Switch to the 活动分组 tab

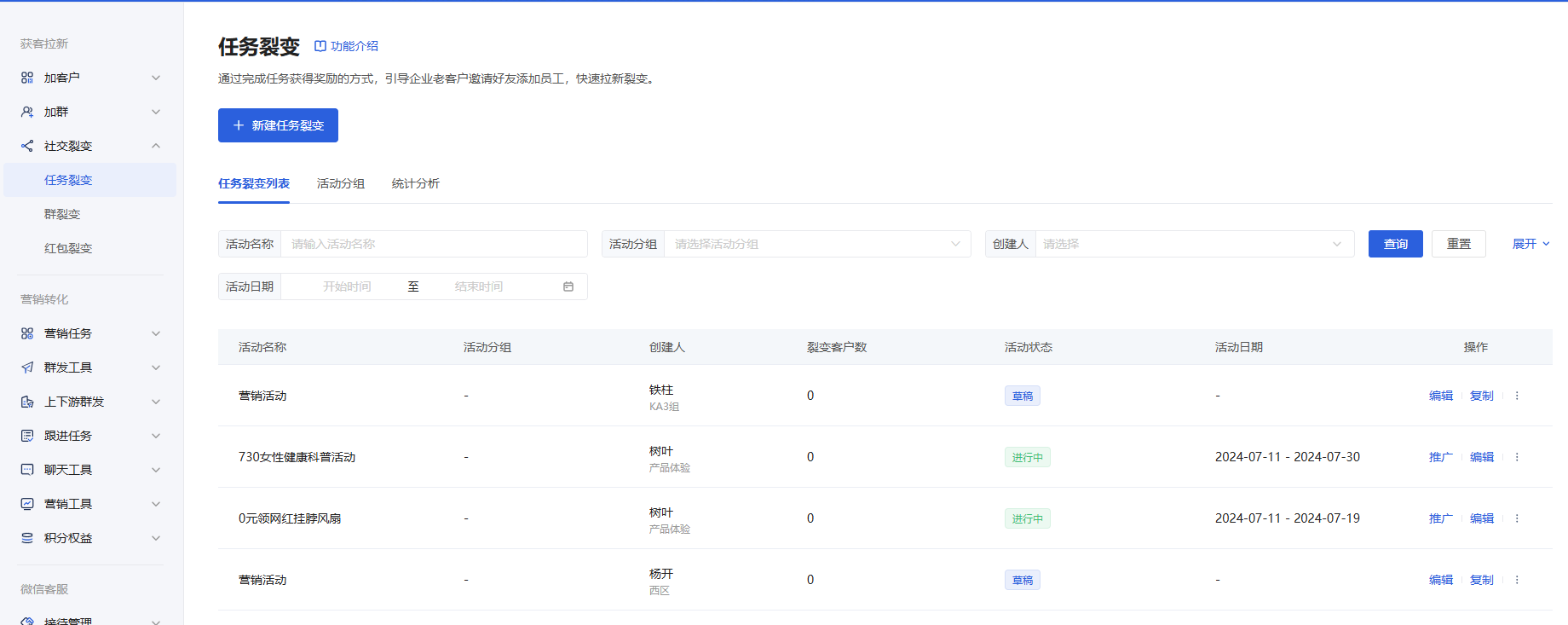pyautogui.click(x=341, y=183)
